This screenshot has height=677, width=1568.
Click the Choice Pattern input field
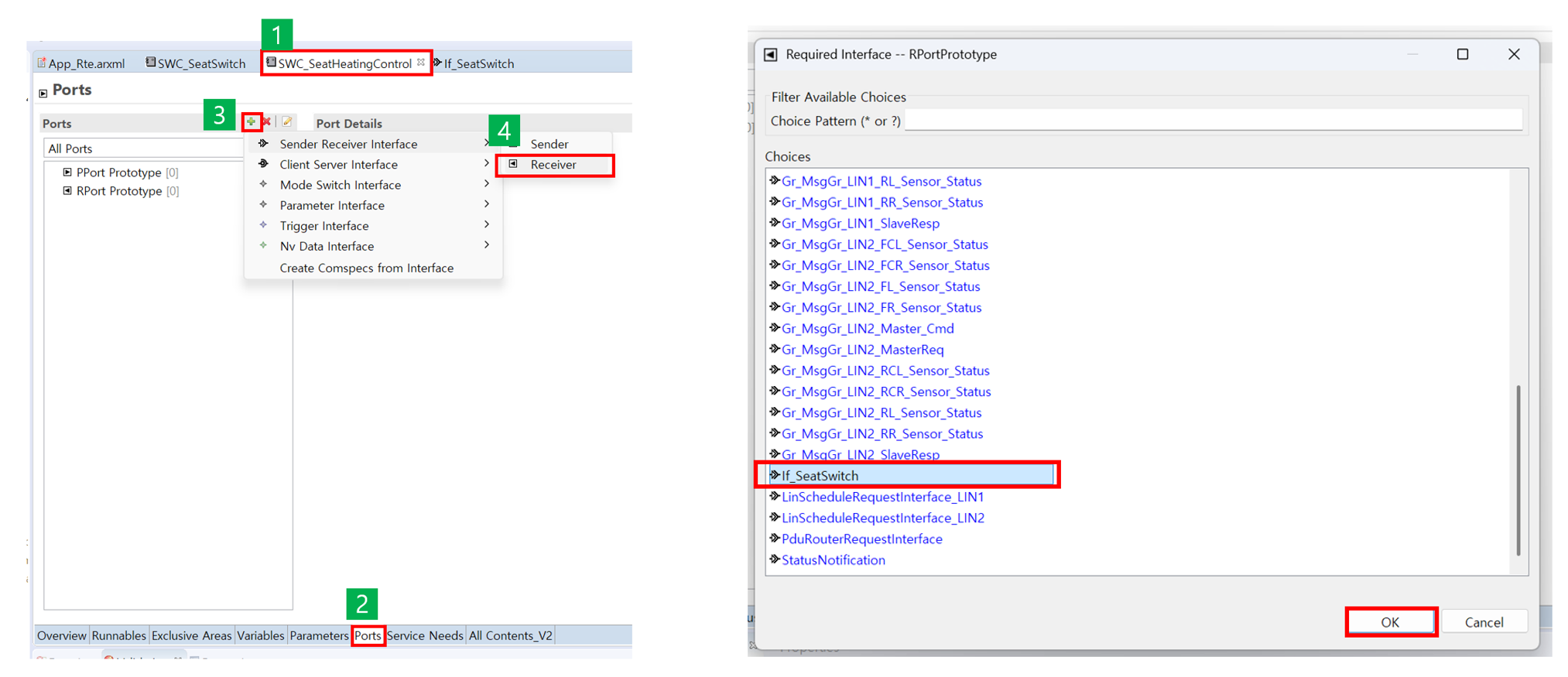tap(1212, 121)
